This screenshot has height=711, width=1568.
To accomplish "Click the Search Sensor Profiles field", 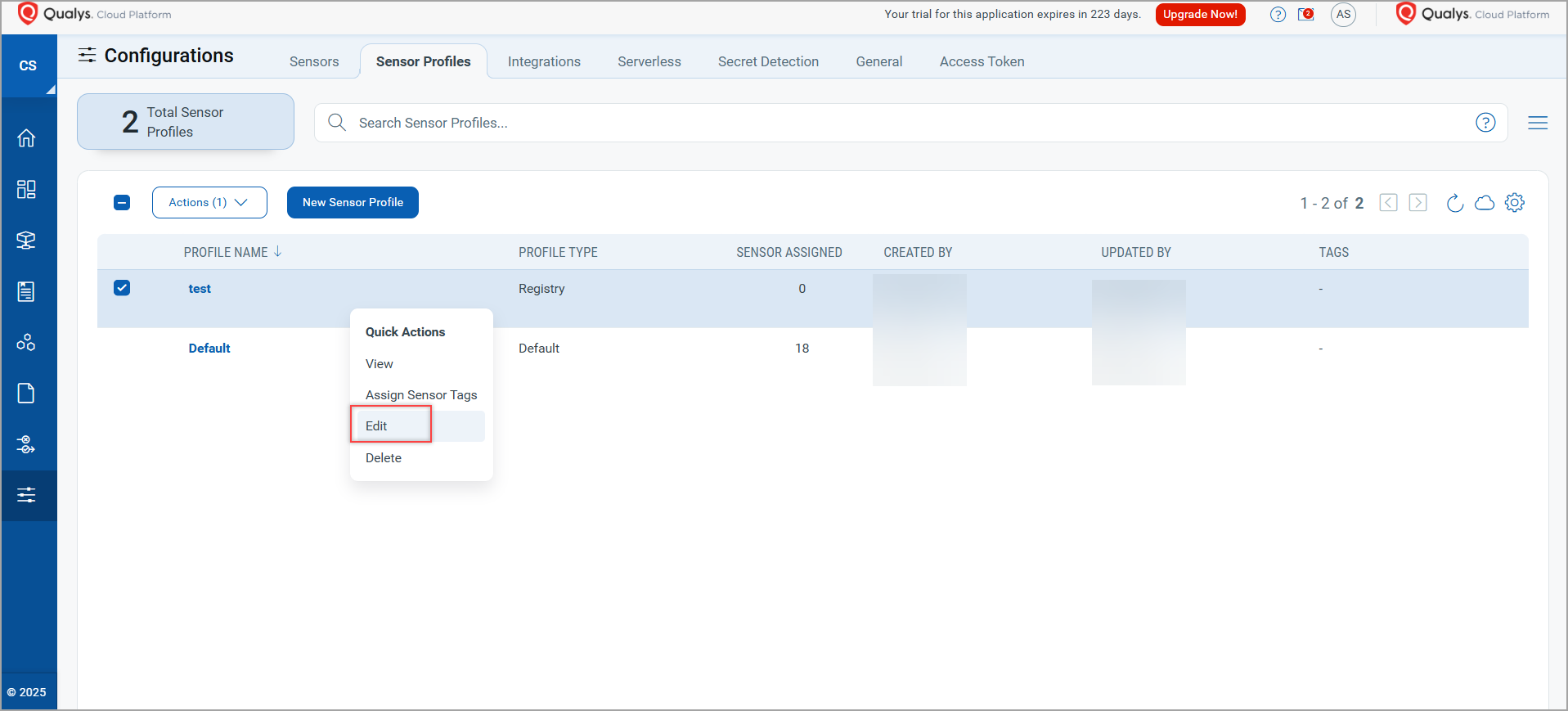I will [900, 123].
